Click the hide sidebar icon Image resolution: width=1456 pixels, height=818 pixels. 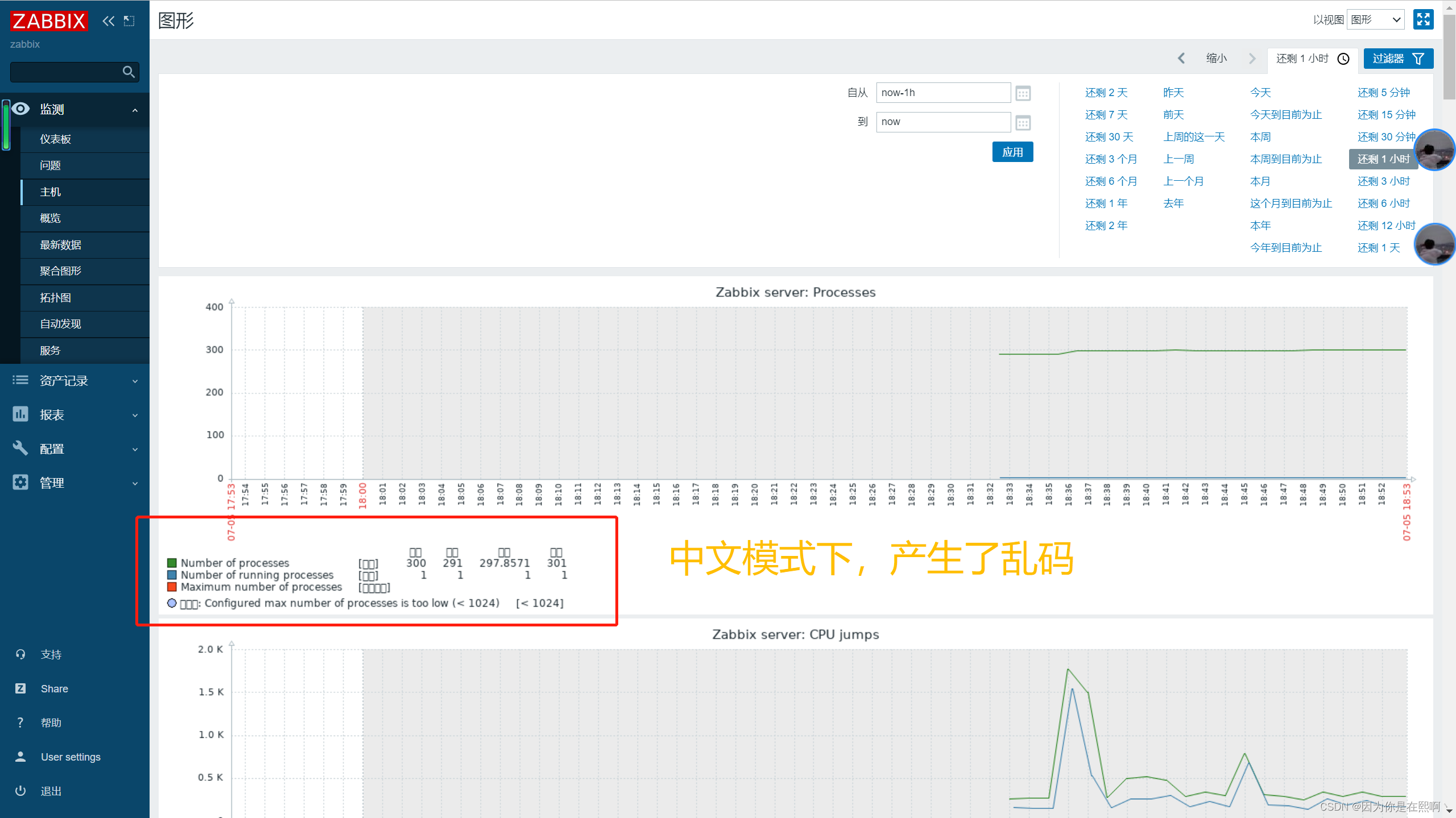pyautogui.click(x=129, y=21)
